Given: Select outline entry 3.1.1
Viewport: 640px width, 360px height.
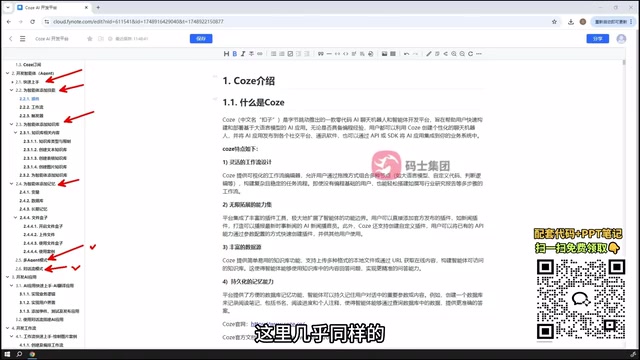Looking at the screenshot, I should coord(38,294).
